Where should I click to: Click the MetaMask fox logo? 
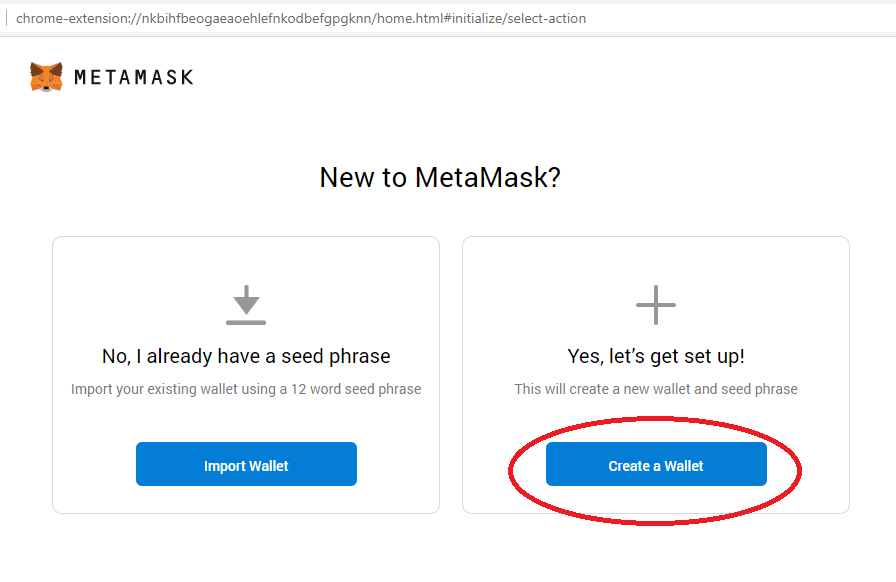(x=46, y=77)
